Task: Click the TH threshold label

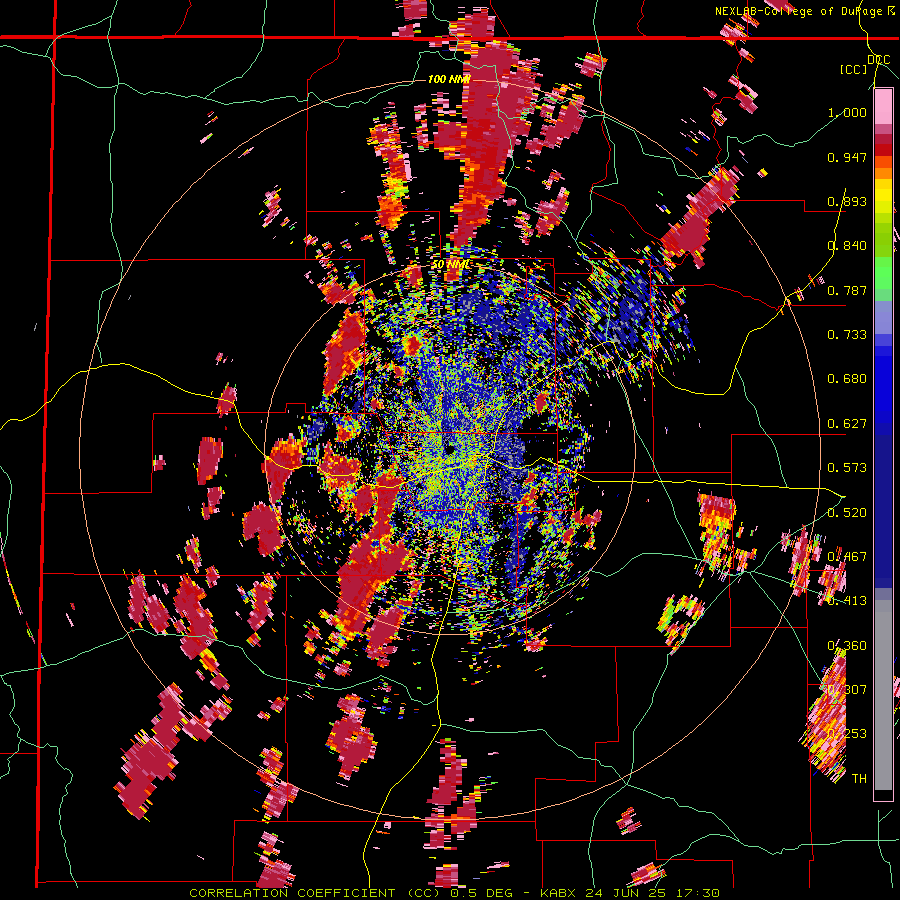Action: click(859, 779)
